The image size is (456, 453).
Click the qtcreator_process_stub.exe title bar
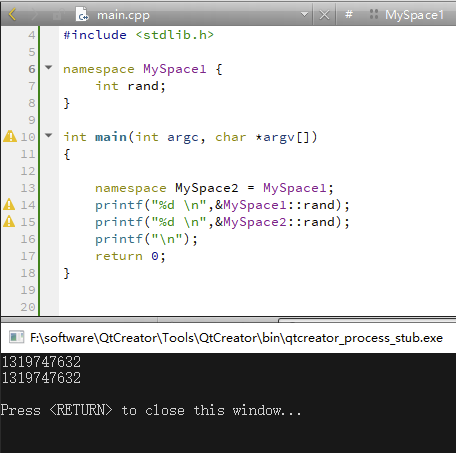228,338
